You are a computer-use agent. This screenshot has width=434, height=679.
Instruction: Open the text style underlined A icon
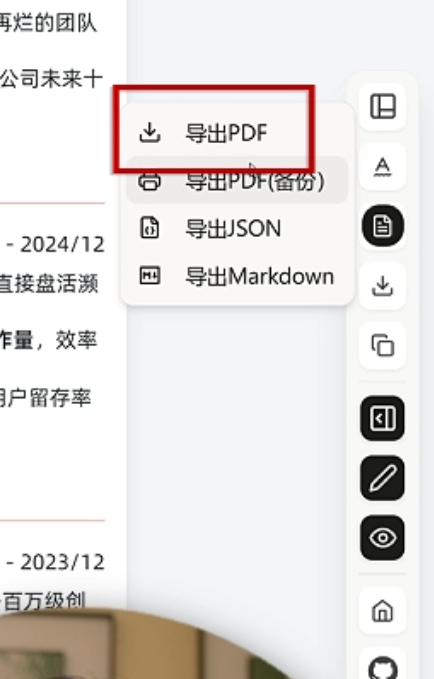383,167
